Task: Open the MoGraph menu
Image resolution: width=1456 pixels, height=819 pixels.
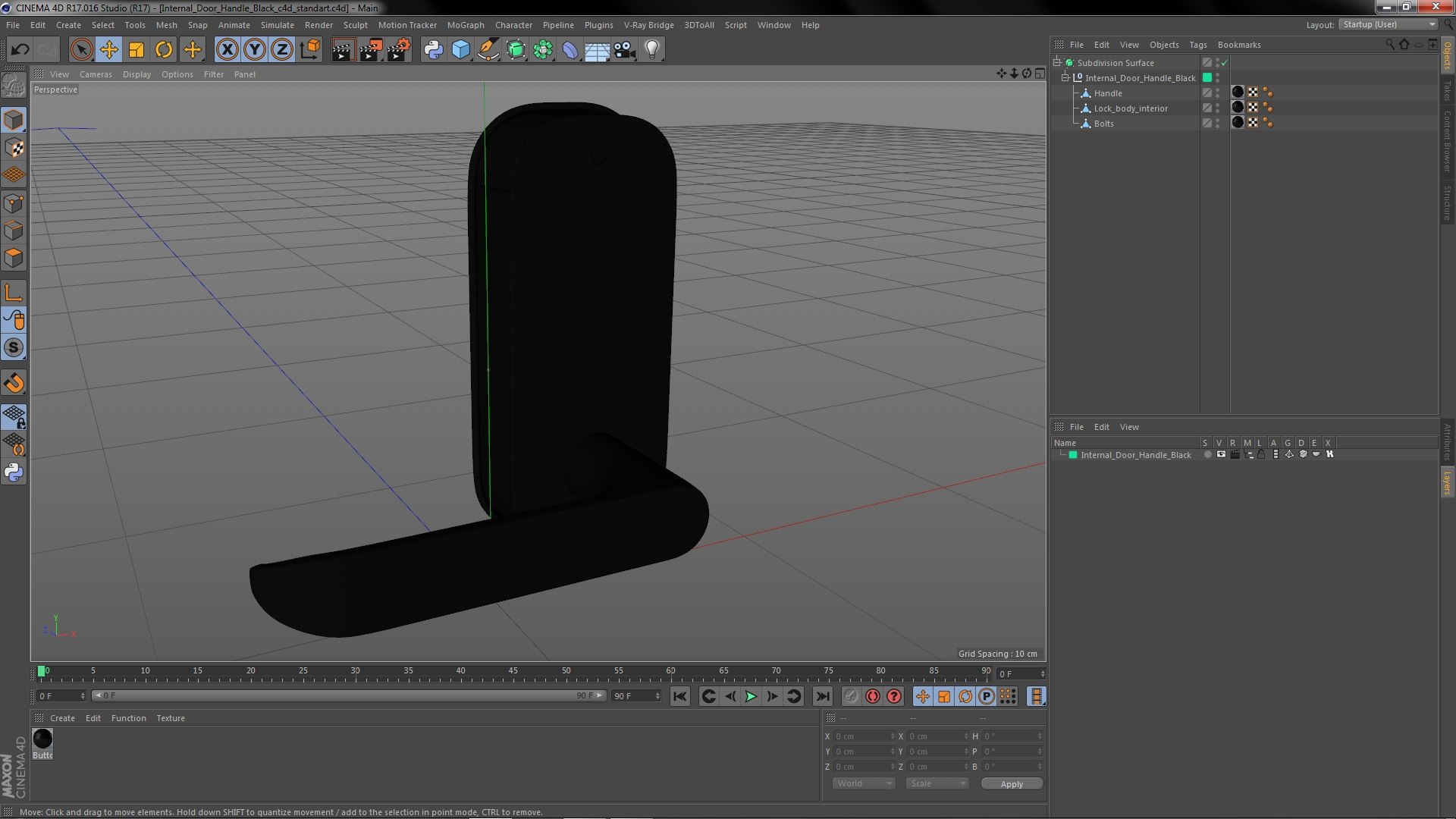Action: [466, 25]
